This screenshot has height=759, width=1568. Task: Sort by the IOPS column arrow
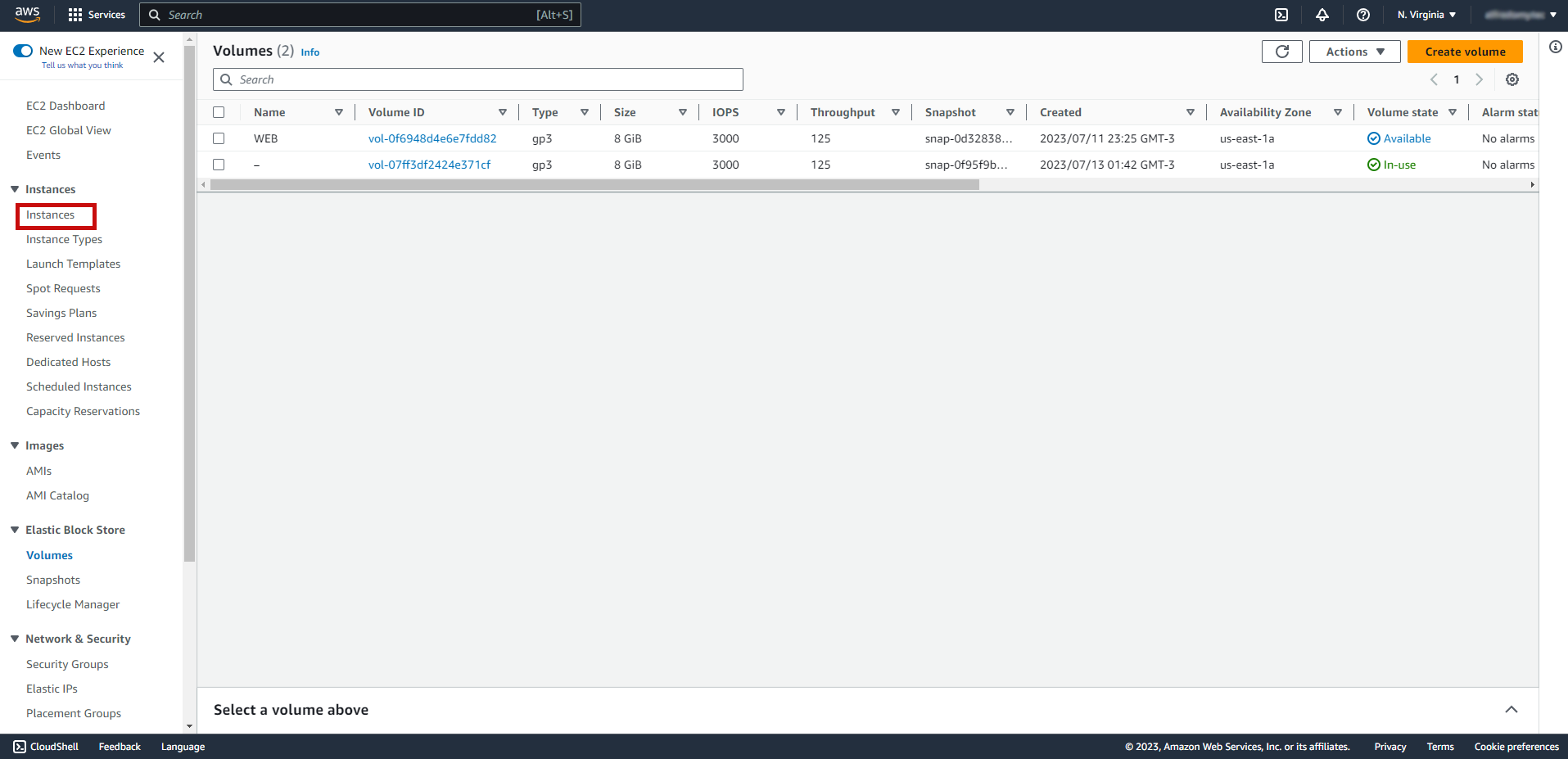[x=781, y=112]
